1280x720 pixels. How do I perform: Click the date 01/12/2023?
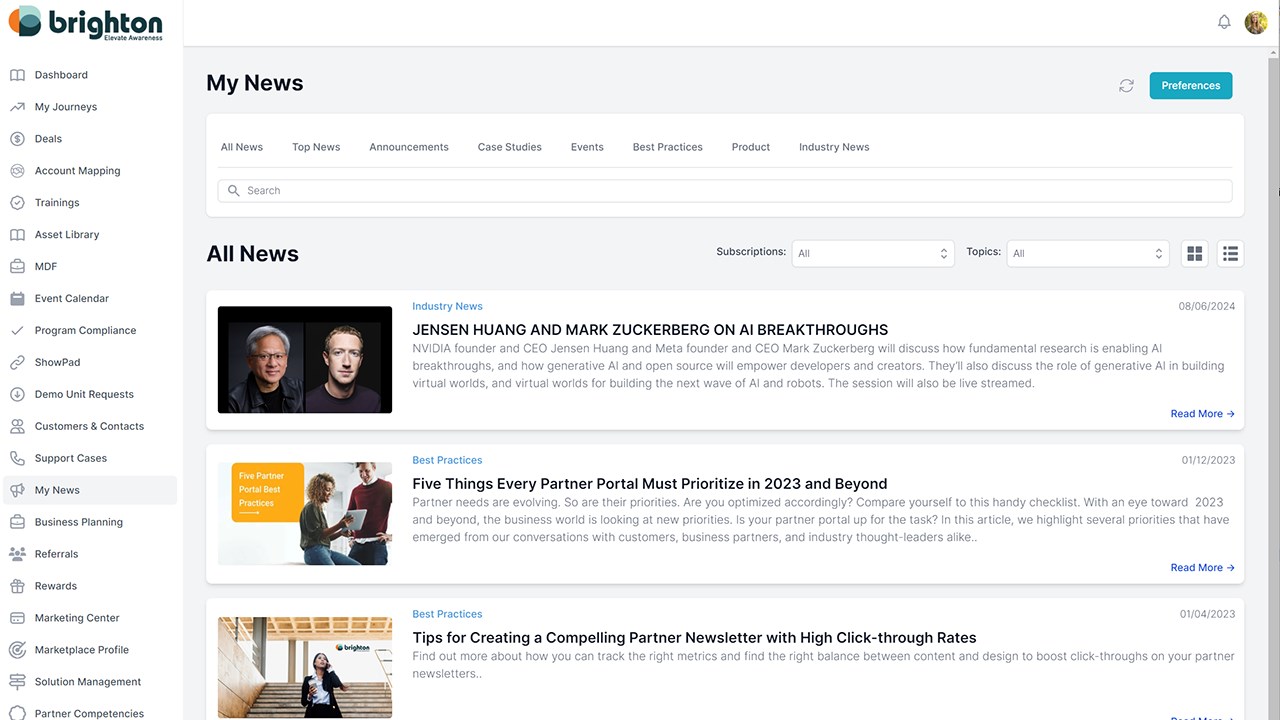pos(1208,461)
